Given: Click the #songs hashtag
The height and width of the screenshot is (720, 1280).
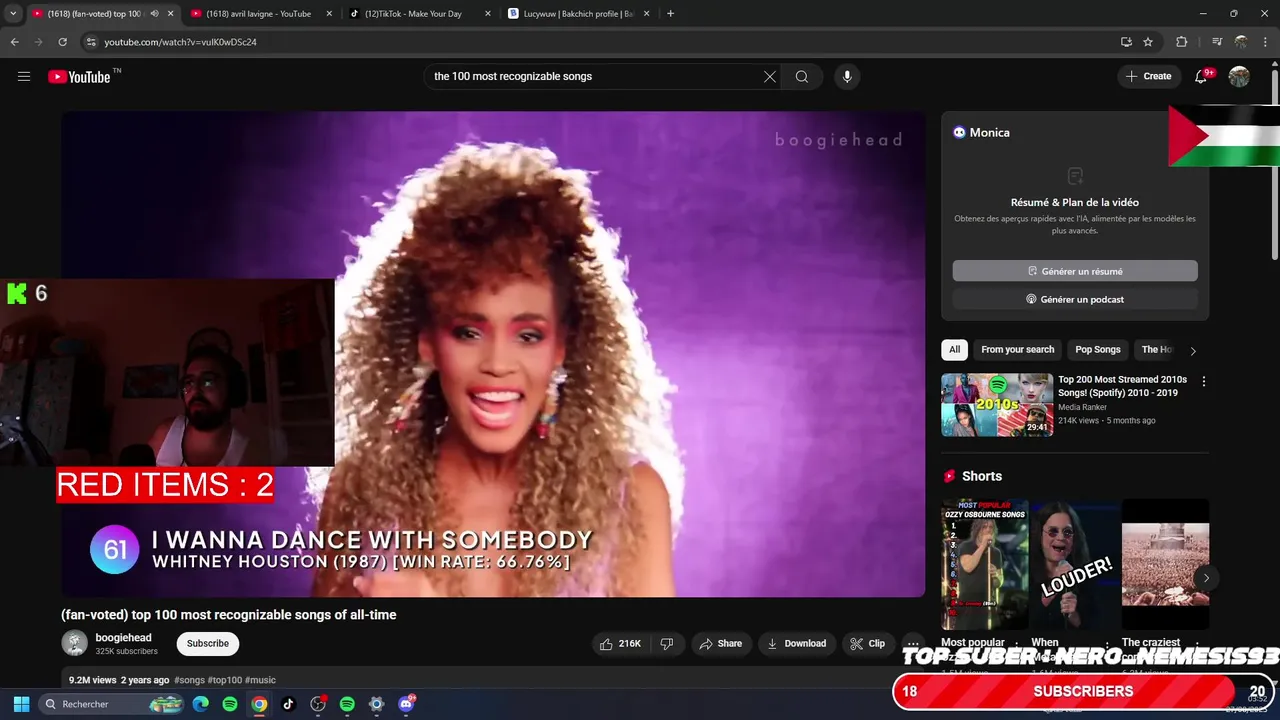Looking at the screenshot, I should point(189,680).
